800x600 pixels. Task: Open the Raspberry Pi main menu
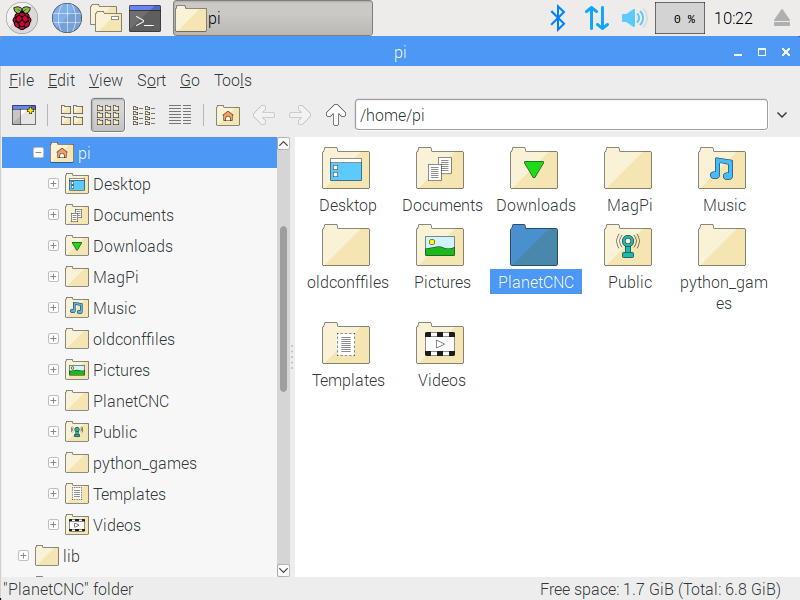pos(22,18)
